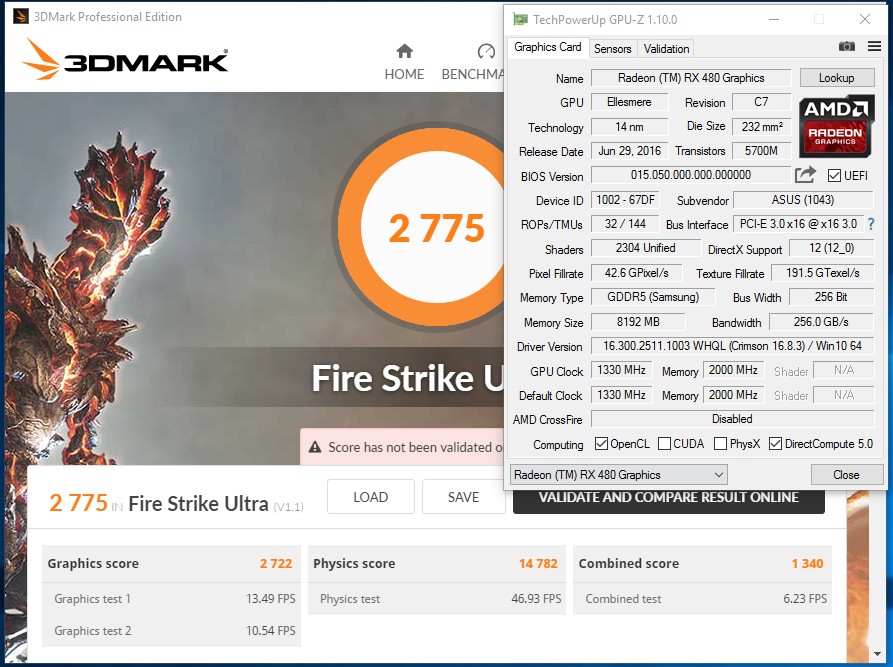Click the GPU-Z window close X button
893x667 pixels.
865,19
